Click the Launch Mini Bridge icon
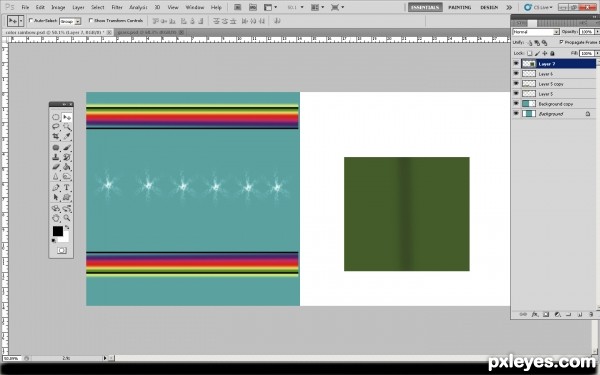600x375 pixels. (x=253, y=7)
